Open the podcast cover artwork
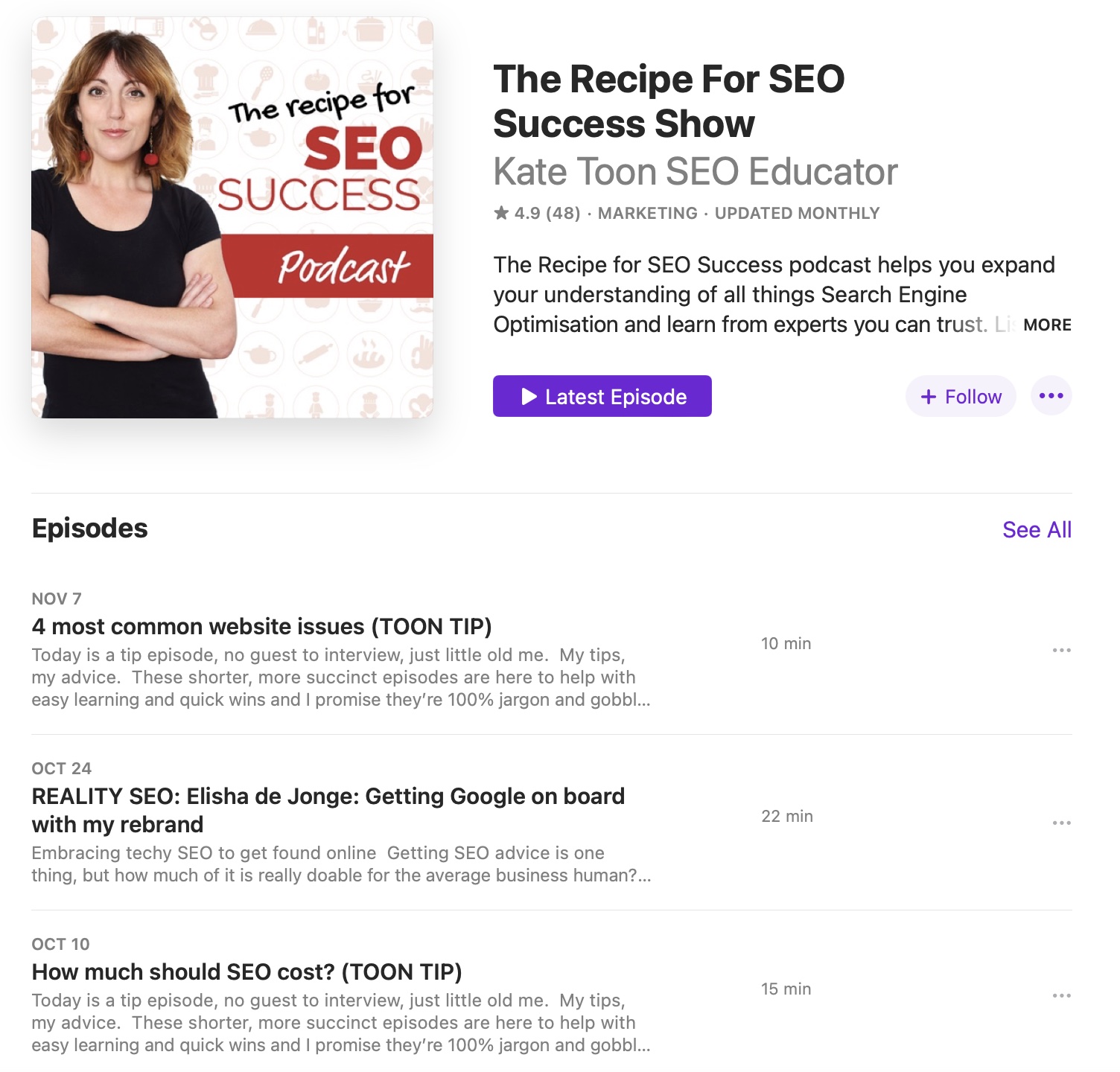Image resolution: width=1120 pixels, height=1072 pixels. click(232, 217)
